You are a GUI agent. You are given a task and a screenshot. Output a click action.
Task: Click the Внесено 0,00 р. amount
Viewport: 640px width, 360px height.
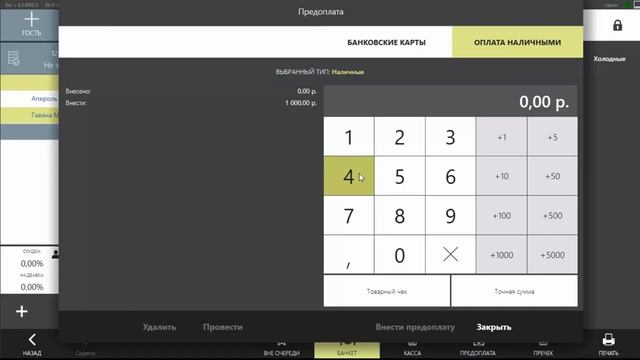(x=307, y=91)
